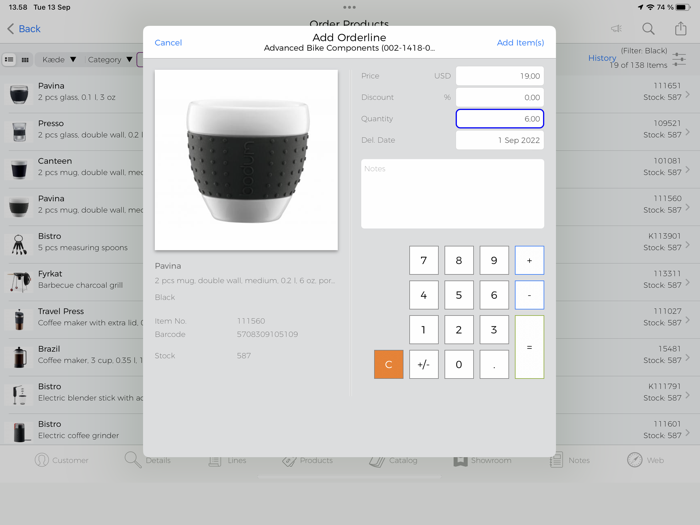Open Customer tab
This screenshot has height=525, width=700.
point(61,460)
